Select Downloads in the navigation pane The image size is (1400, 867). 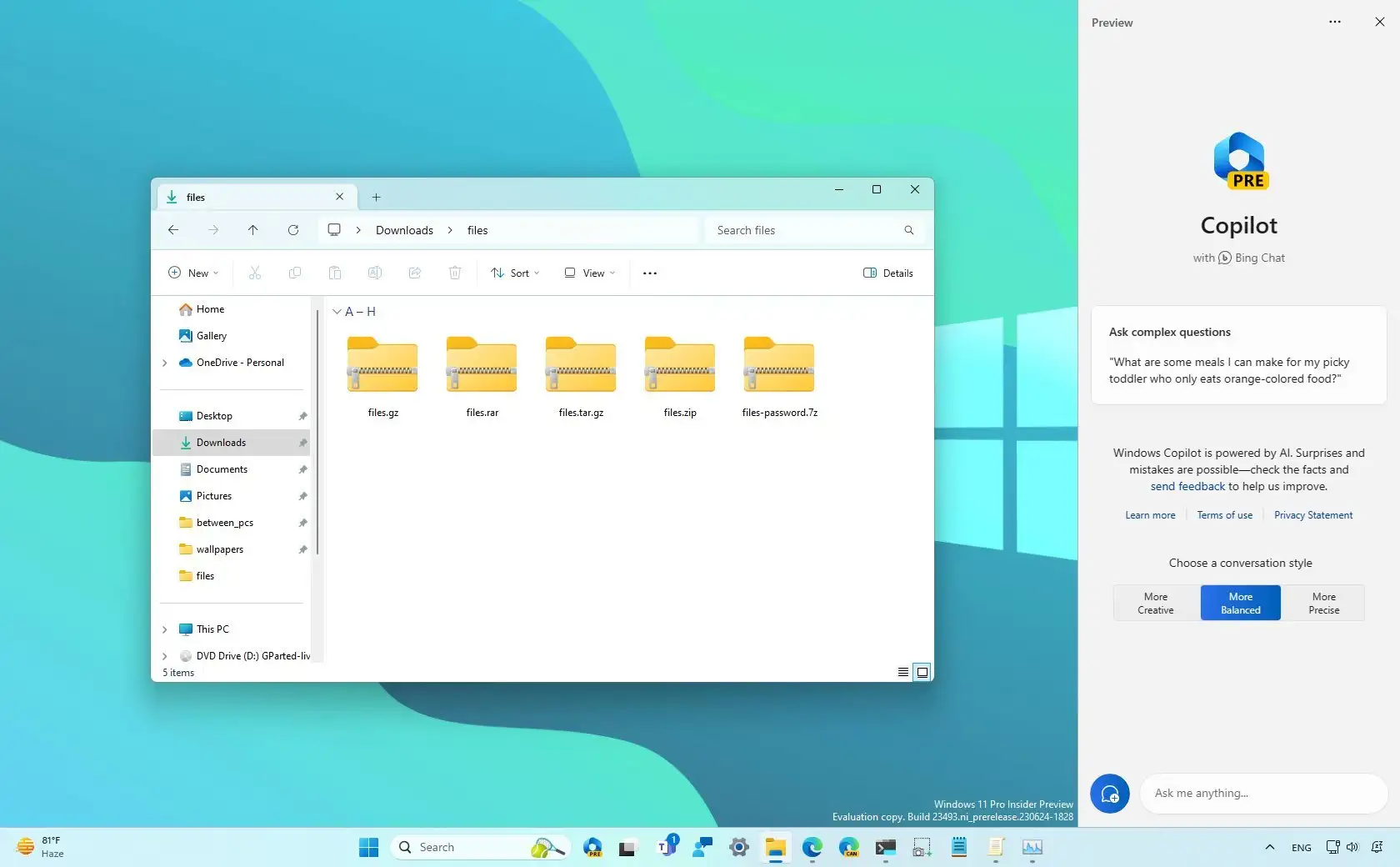[221, 443]
